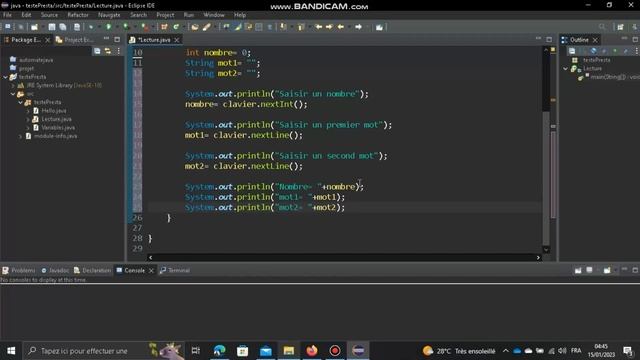This screenshot has width=640, height=360.
Task: Click the FRA language indicator in tray
Action: click(576, 351)
